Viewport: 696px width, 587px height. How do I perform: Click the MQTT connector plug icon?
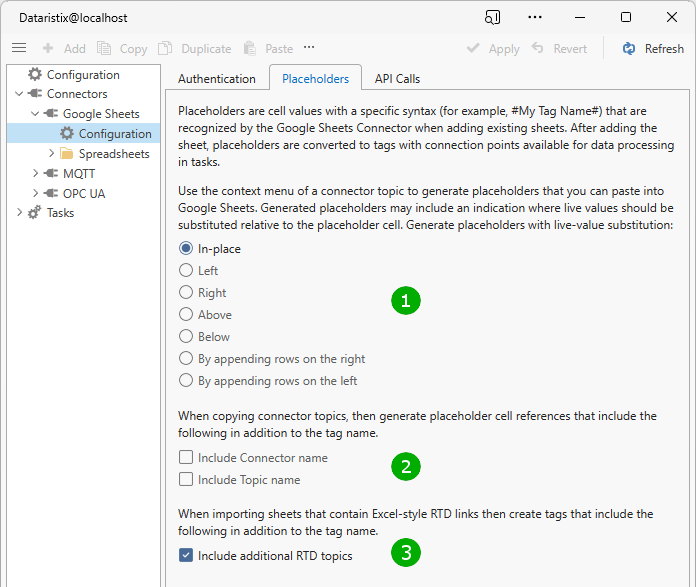[x=51, y=173]
